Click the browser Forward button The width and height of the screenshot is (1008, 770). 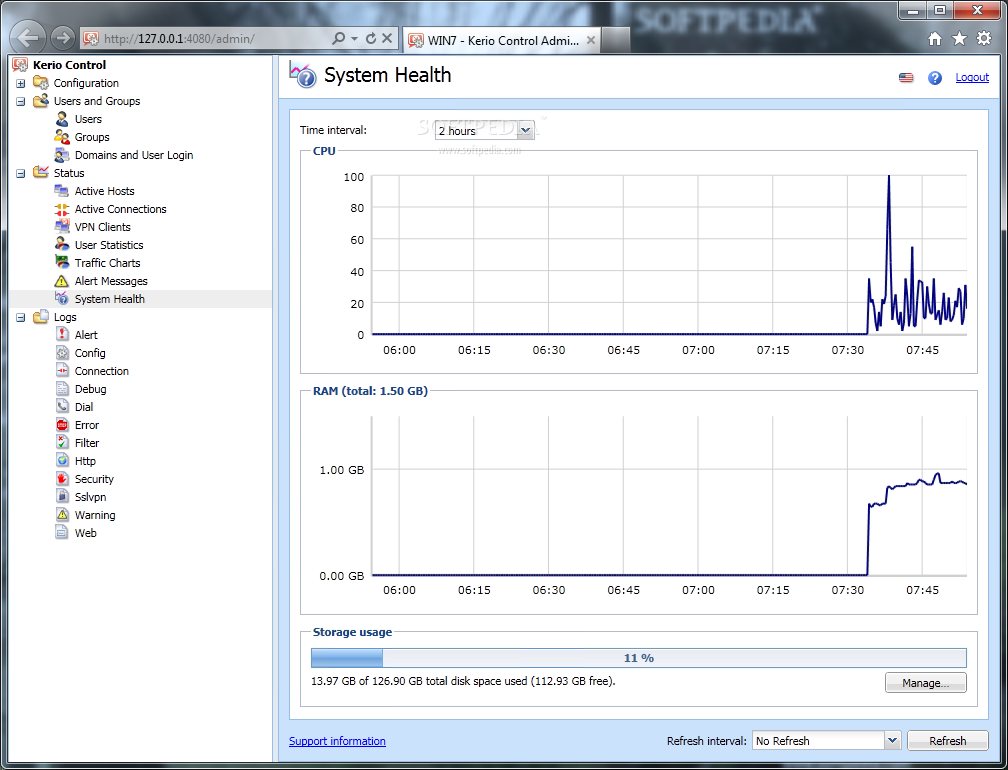[62, 38]
